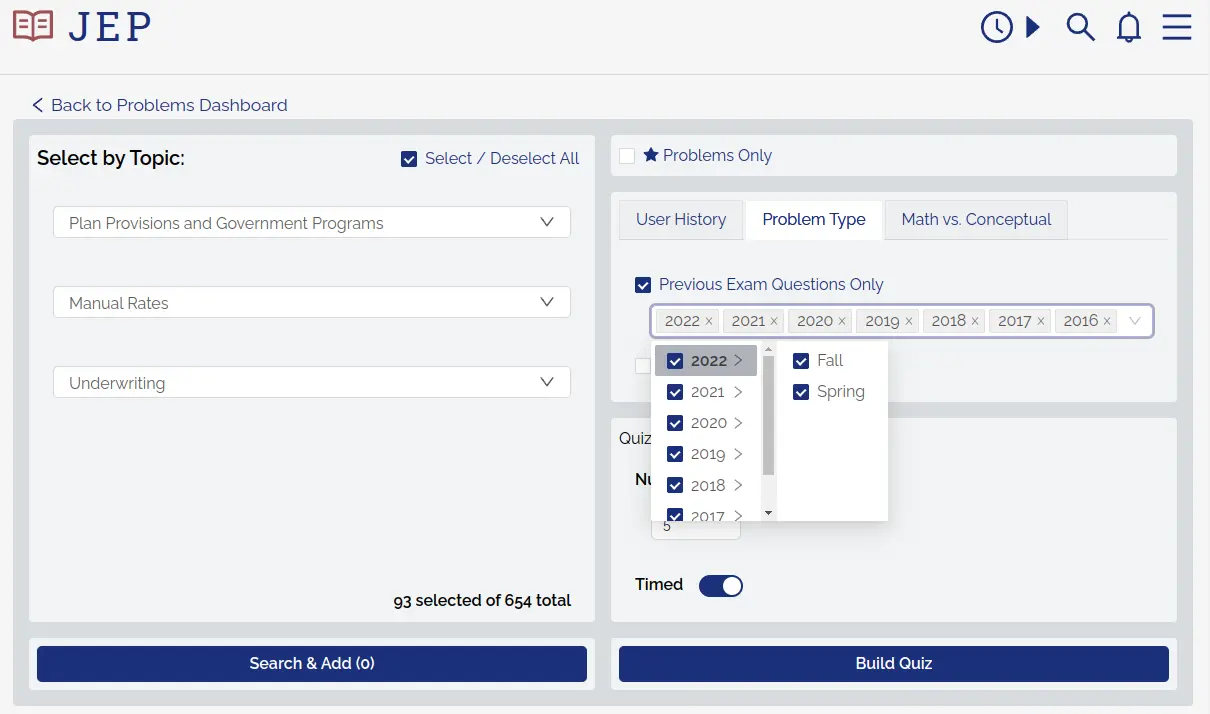The image size is (1210, 714).
Task: Uncheck Previous Exam Questions Only
Action: (x=643, y=284)
